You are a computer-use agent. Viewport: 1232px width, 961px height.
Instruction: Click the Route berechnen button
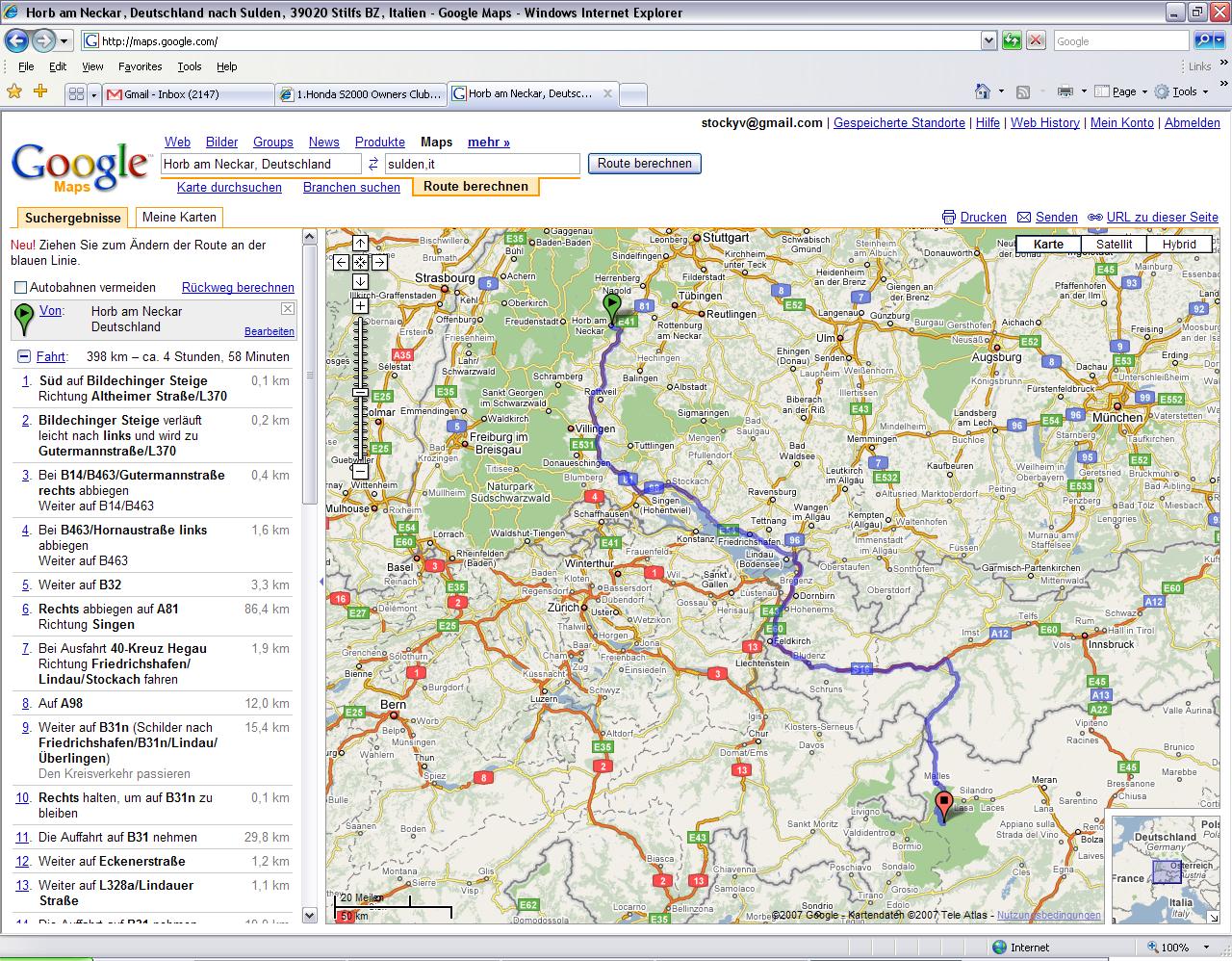[644, 164]
